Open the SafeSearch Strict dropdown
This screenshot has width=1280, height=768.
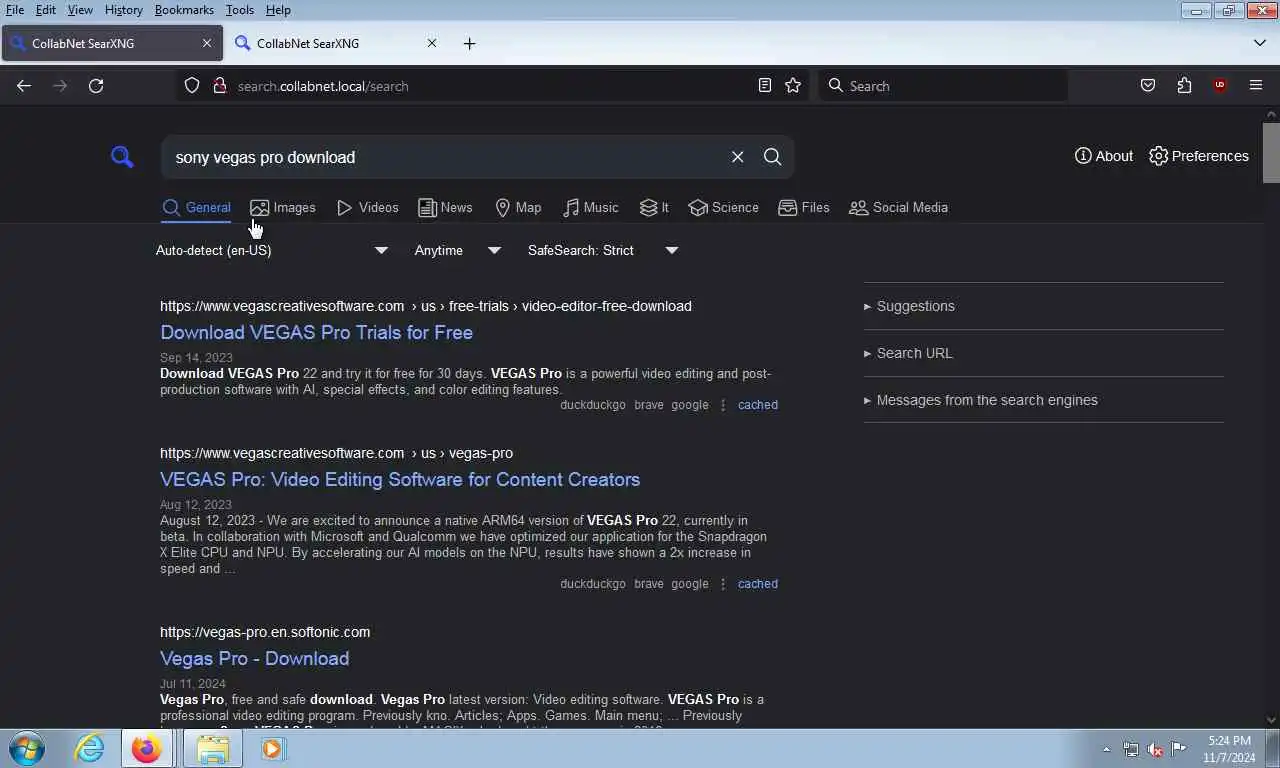pyautogui.click(x=603, y=250)
